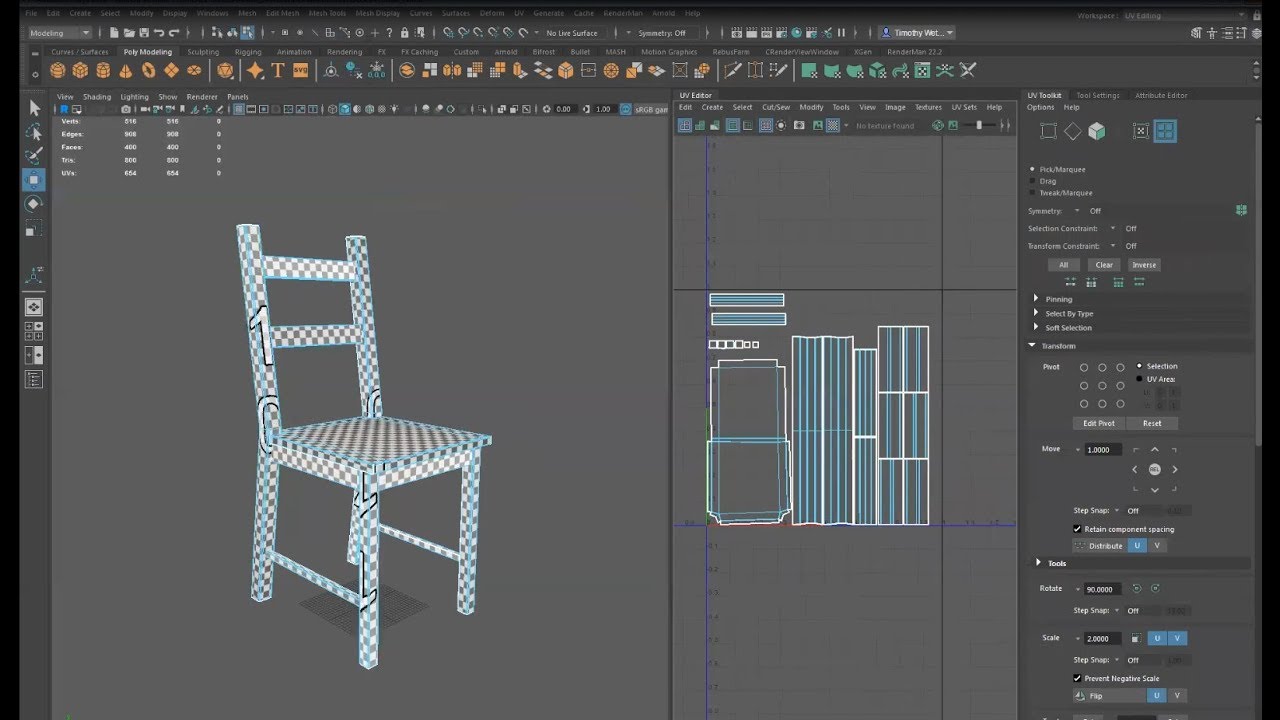Screen dimensions: 1280x720
Task: Open the Selection Constraint dropdown
Action: (x=1112, y=228)
